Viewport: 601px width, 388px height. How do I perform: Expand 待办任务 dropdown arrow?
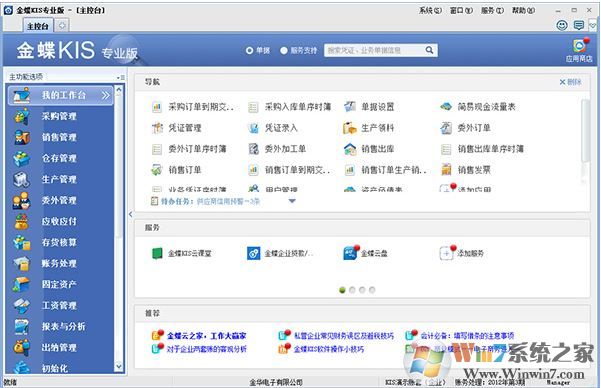(x=292, y=201)
